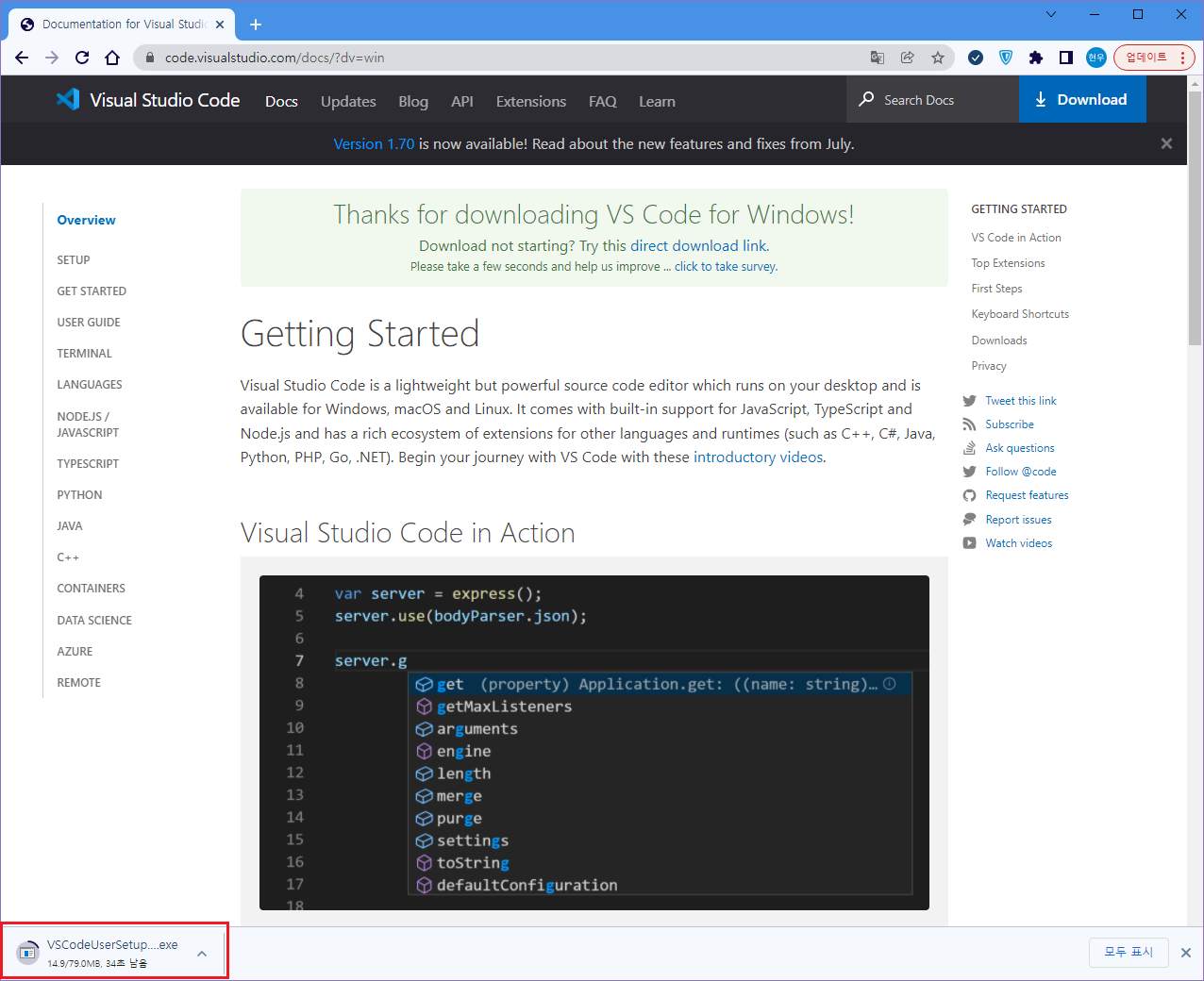Expand the DATA SCIENCE sidebar section
Viewport: 1204px width, 981px height.
click(x=94, y=620)
